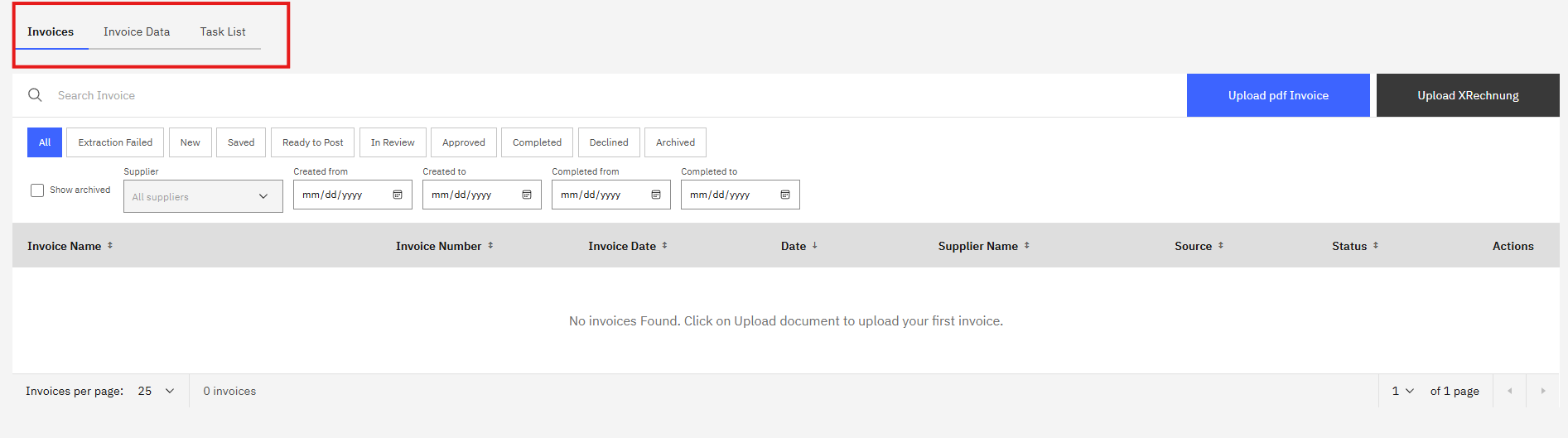Open the Completed to calendar picker icon
This screenshot has height=438, width=1568.
pyautogui.click(x=785, y=195)
